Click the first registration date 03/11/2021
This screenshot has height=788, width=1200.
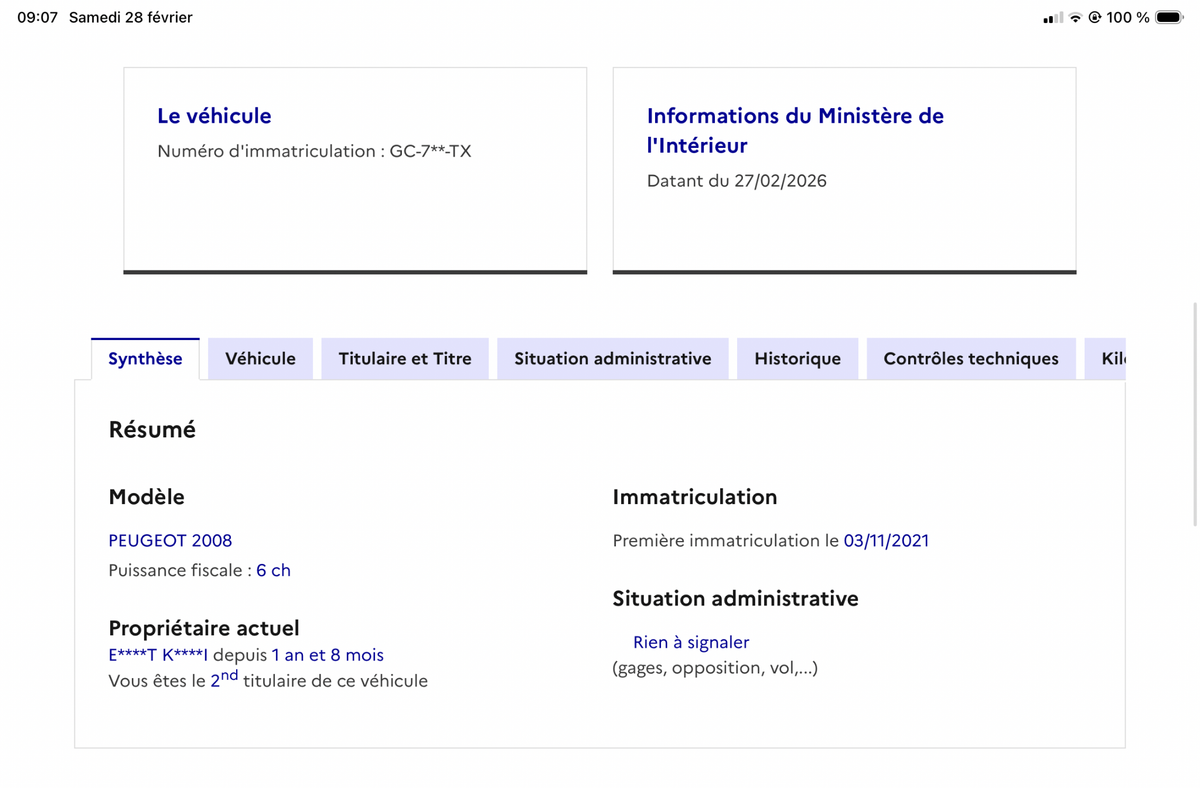[886, 541]
